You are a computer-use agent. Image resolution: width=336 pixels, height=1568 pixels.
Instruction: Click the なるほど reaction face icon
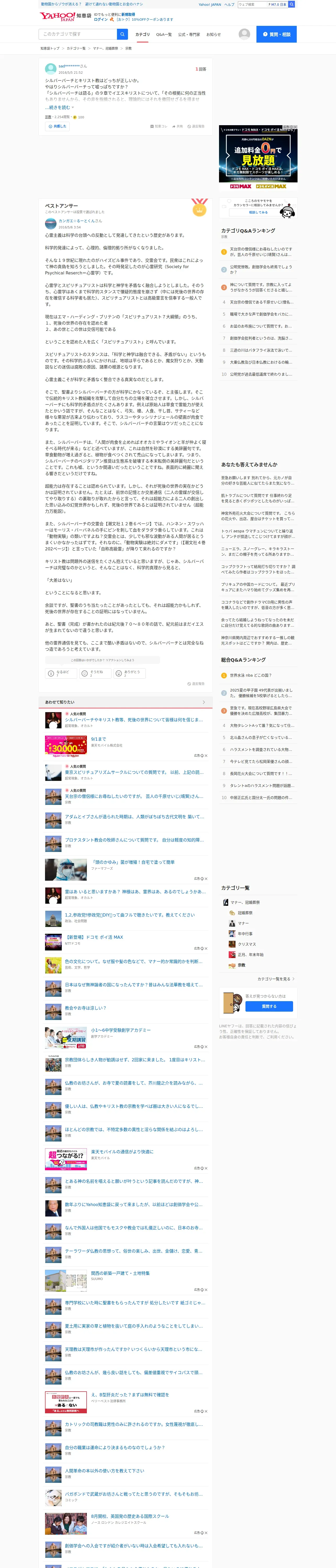click(51, 673)
